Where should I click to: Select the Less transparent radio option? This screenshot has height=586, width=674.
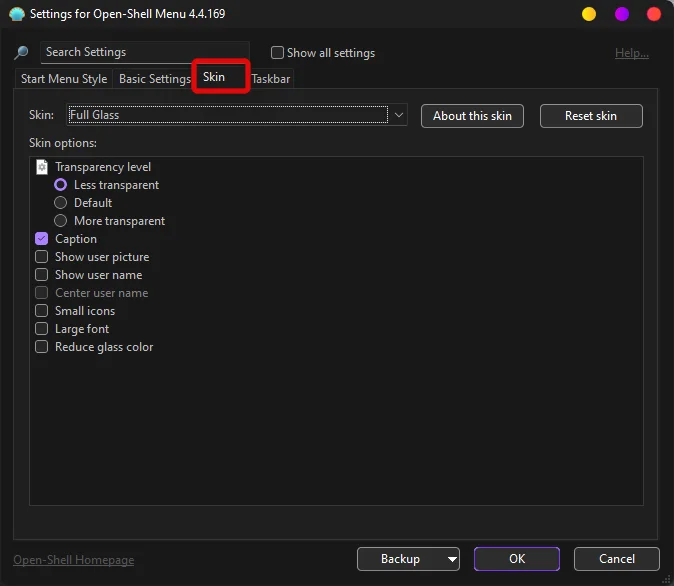tap(61, 185)
